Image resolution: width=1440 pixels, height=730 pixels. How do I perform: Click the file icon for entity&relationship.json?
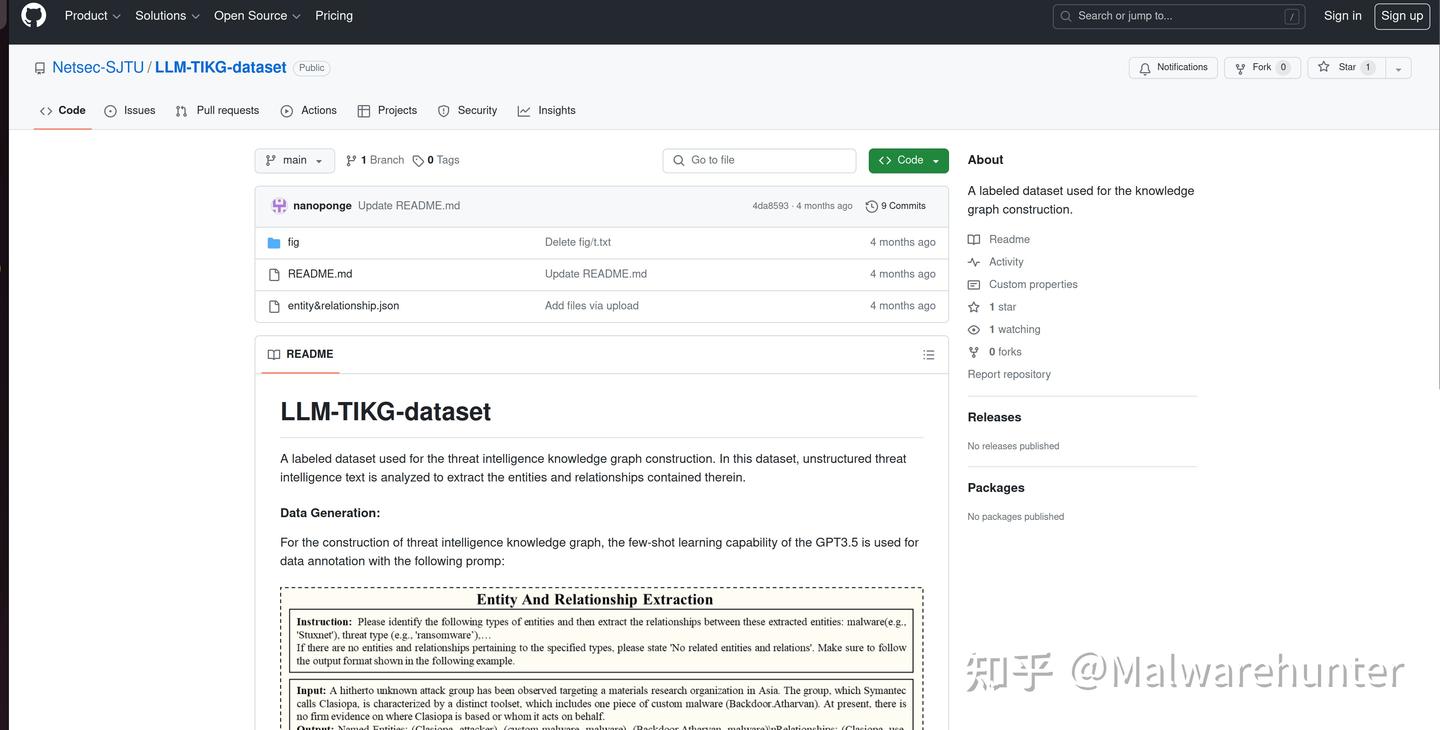click(274, 305)
